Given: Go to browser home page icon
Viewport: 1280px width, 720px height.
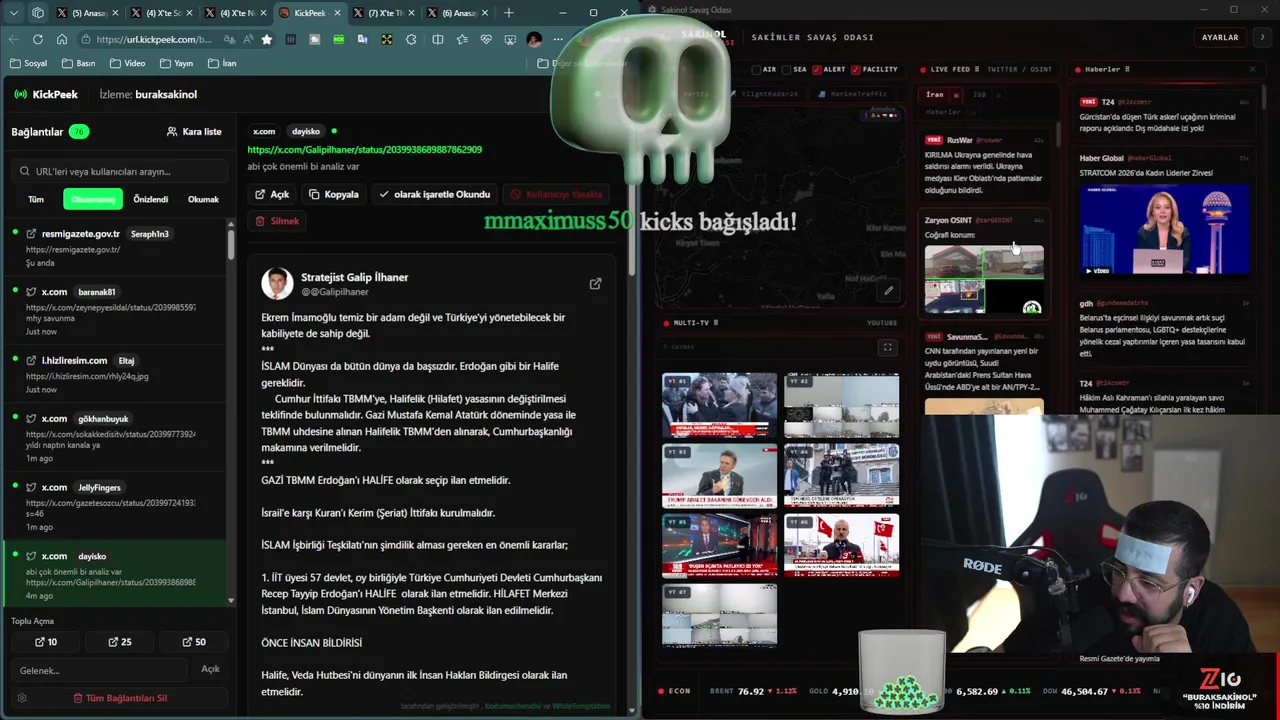Looking at the screenshot, I should 62,39.
